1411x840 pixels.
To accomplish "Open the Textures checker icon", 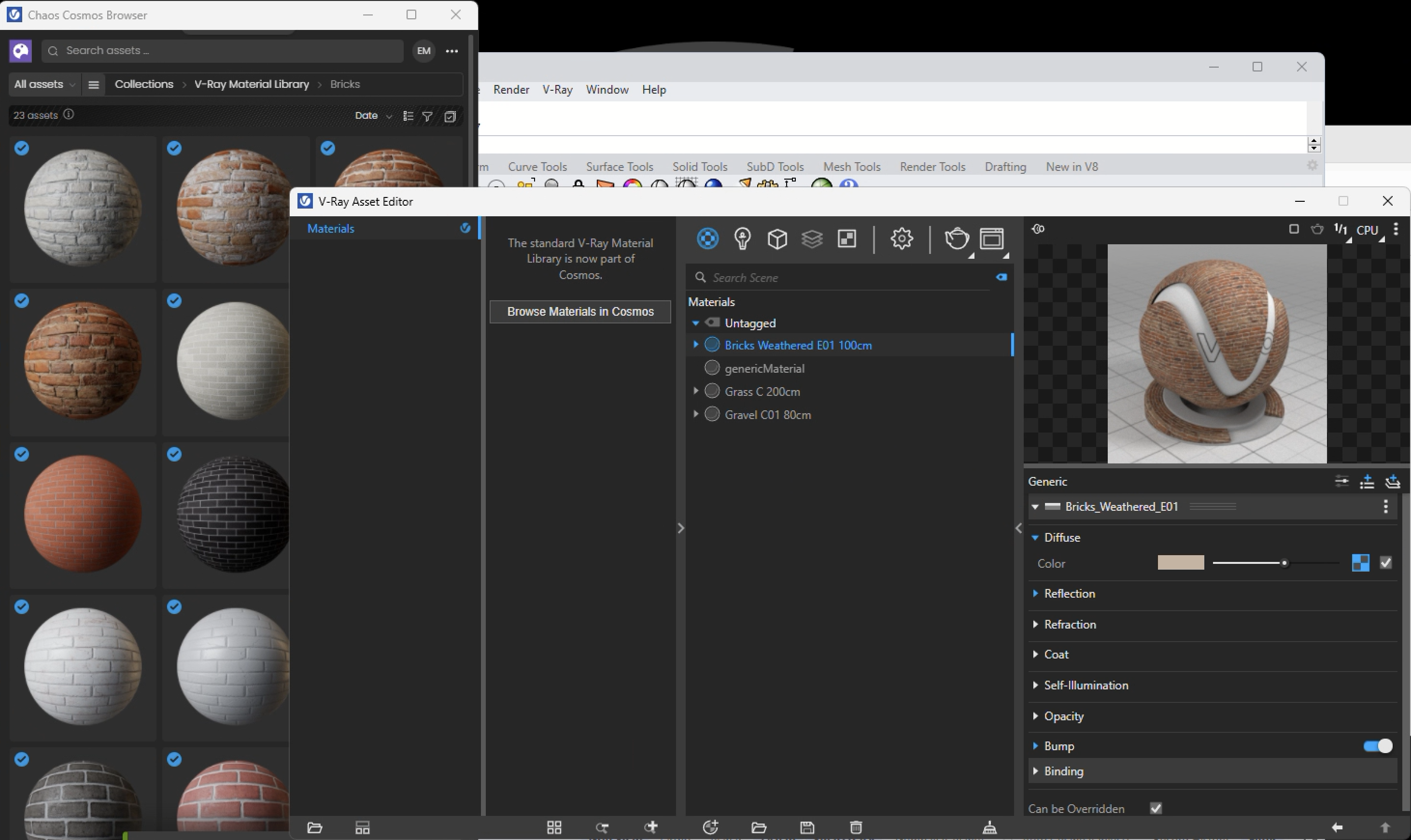I will tap(847, 238).
